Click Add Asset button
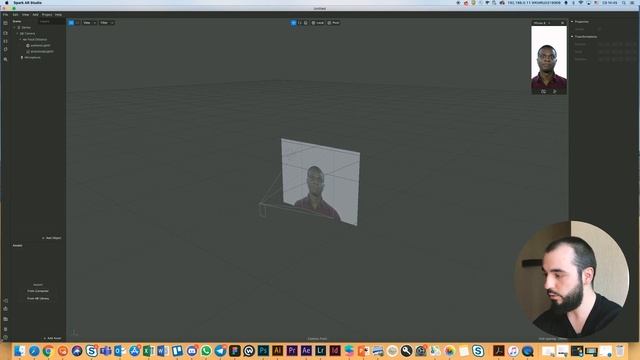 point(52,338)
